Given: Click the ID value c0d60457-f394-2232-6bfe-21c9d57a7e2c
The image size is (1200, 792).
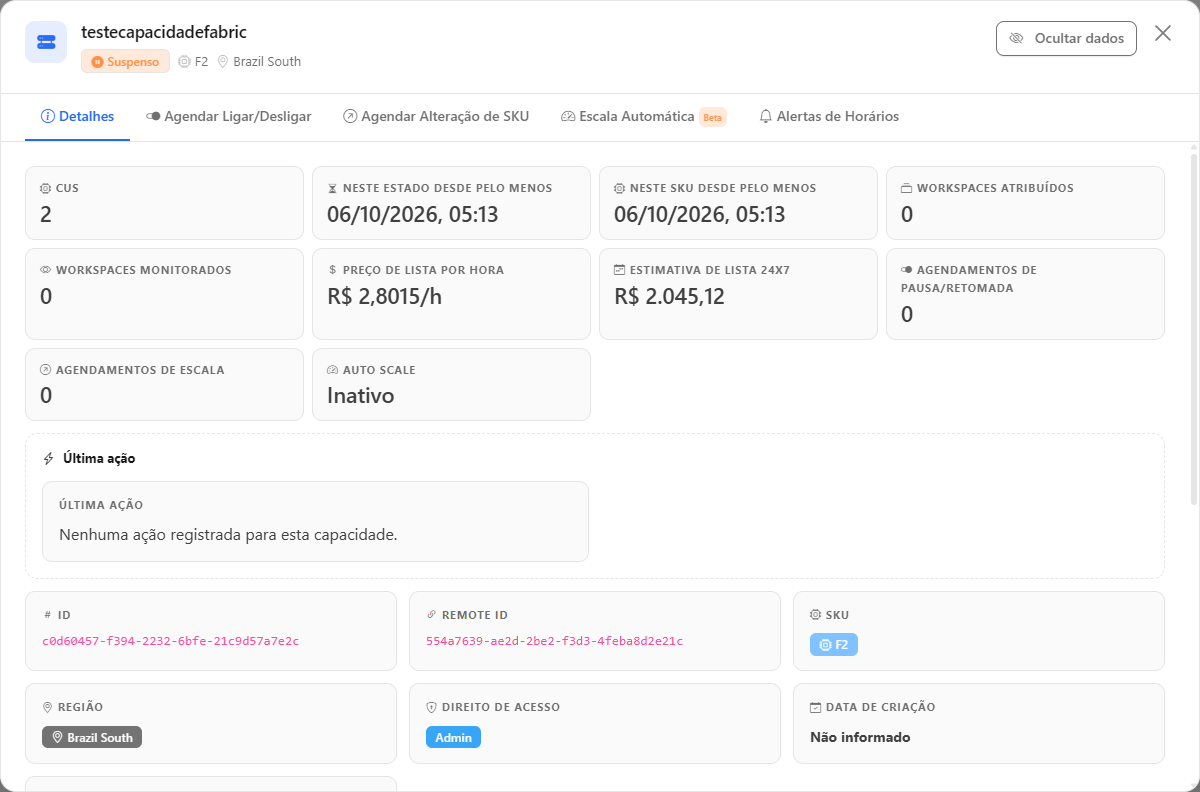Looking at the screenshot, I should (171, 641).
